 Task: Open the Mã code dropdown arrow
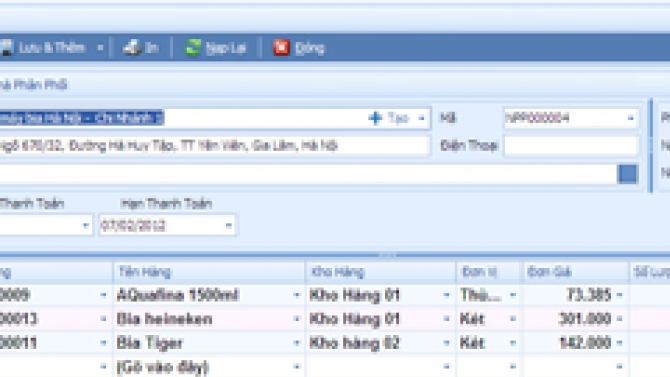[x=630, y=118]
